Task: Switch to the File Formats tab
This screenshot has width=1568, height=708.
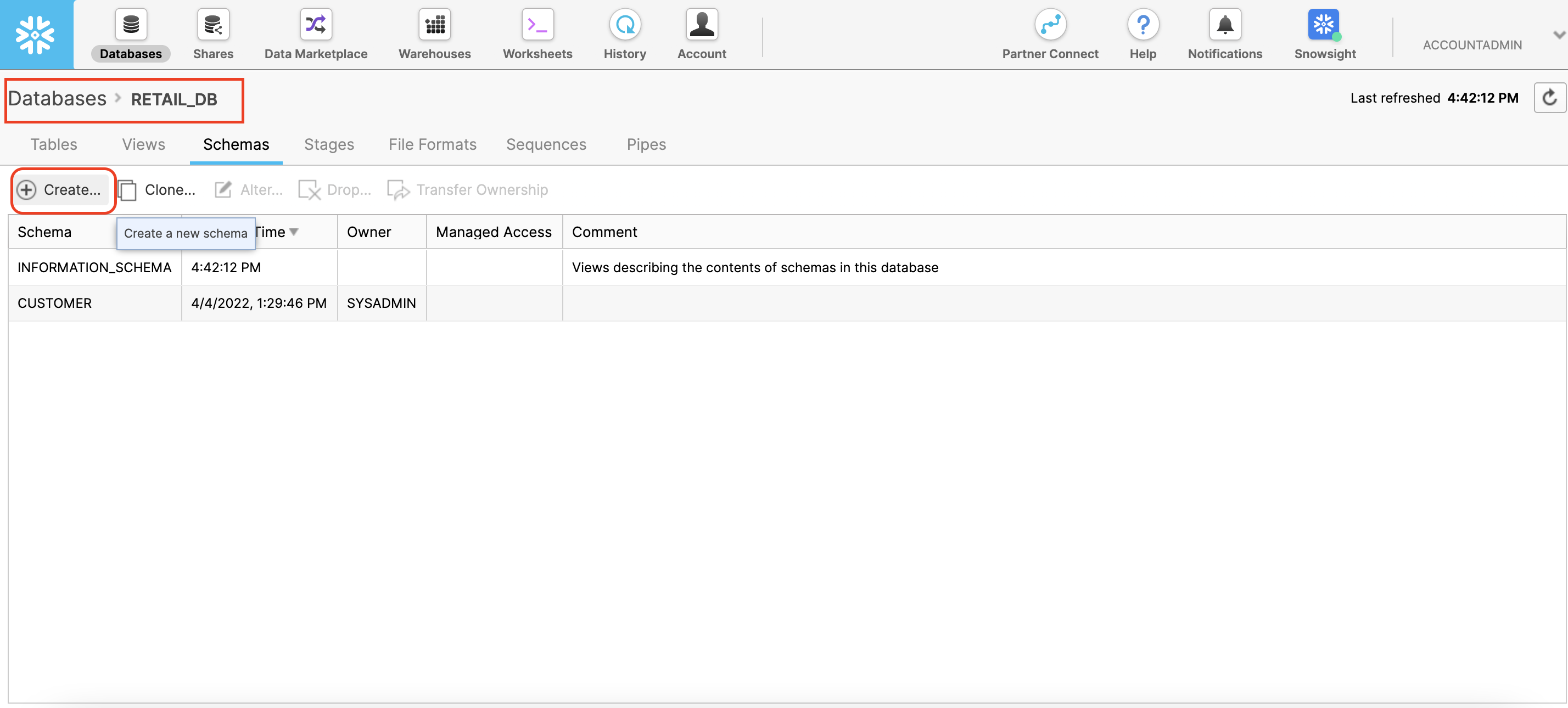Action: point(432,144)
